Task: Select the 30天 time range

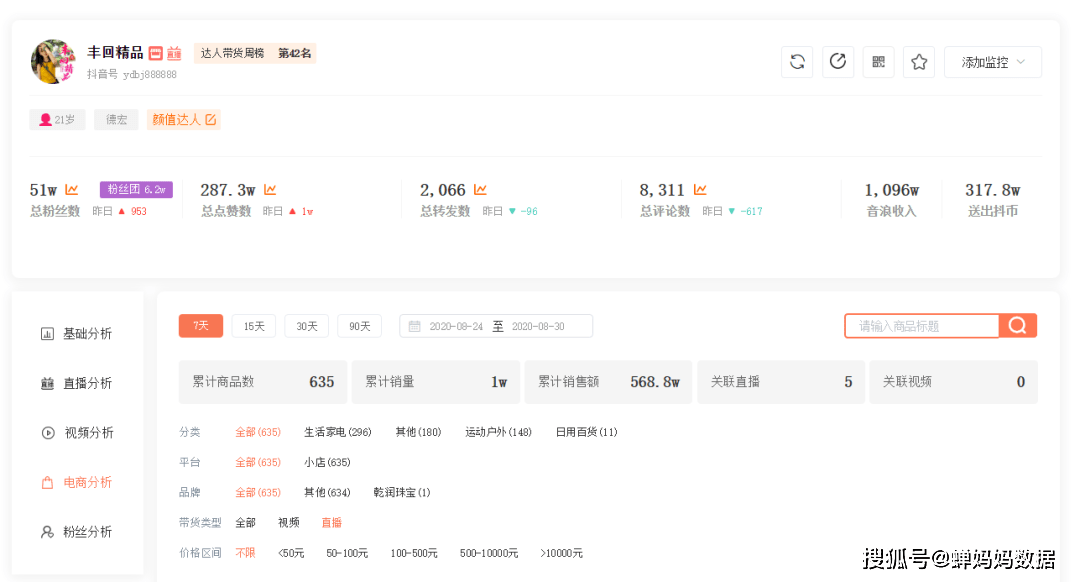Action: [x=307, y=326]
